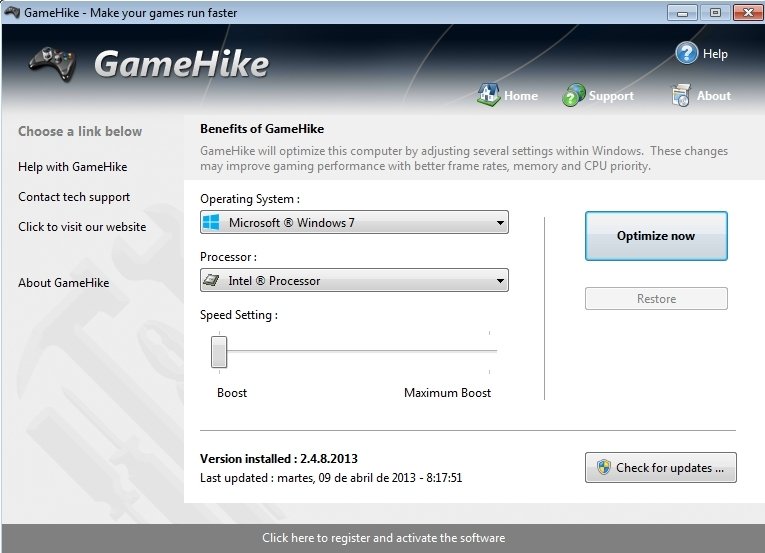Open Help with GameHike link
The height and width of the screenshot is (553, 765).
(73, 167)
